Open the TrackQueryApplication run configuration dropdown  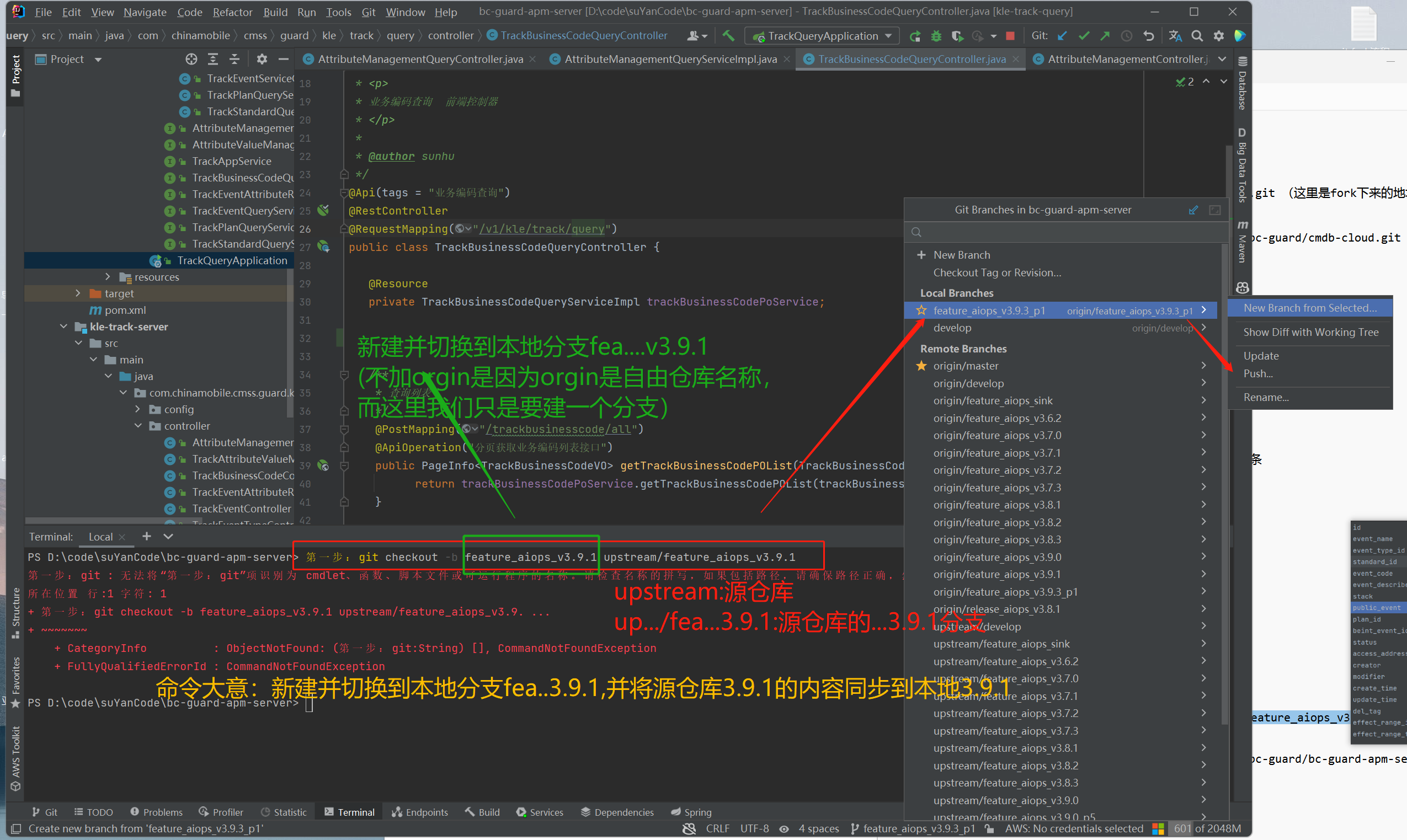click(823, 36)
